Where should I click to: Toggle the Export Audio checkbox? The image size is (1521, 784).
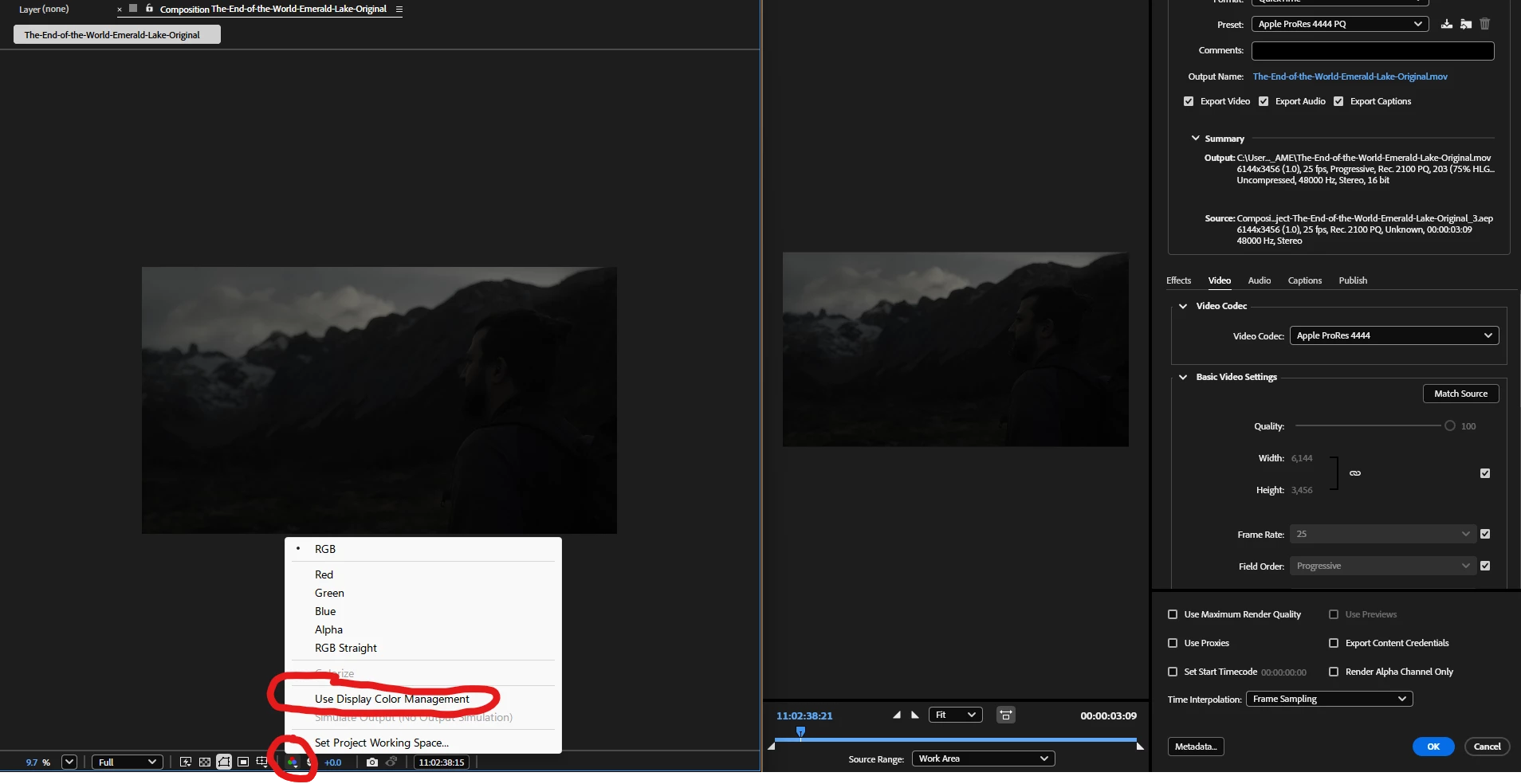pos(1264,101)
